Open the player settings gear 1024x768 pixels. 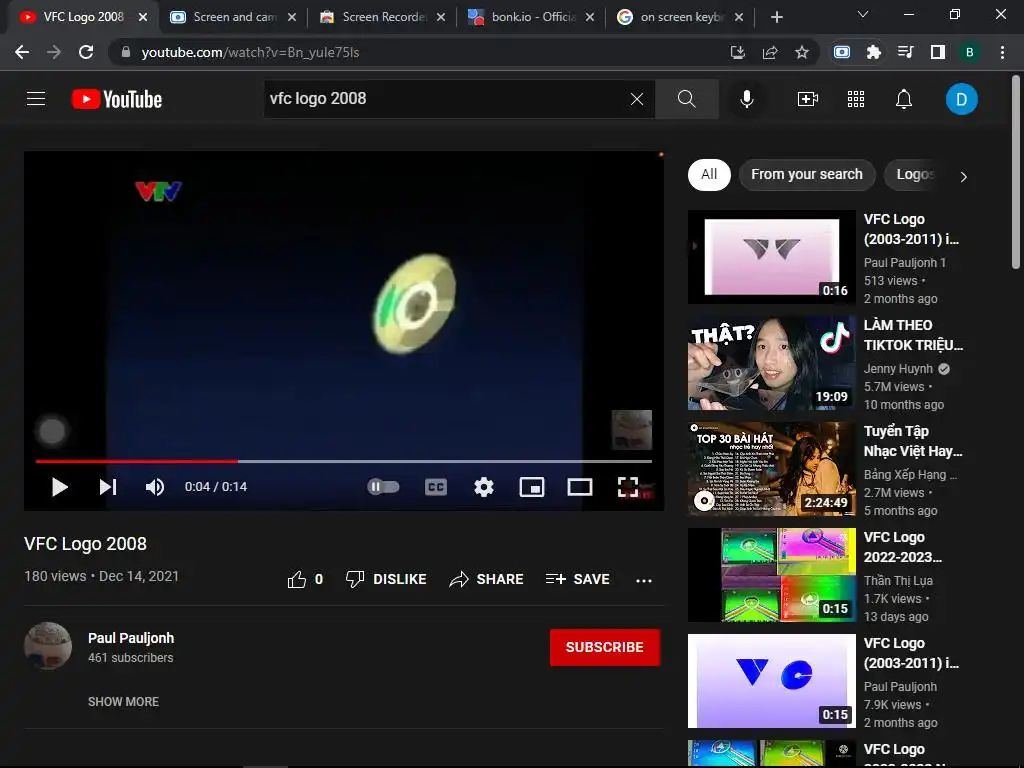pyautogui.click(x=484, y=487)
